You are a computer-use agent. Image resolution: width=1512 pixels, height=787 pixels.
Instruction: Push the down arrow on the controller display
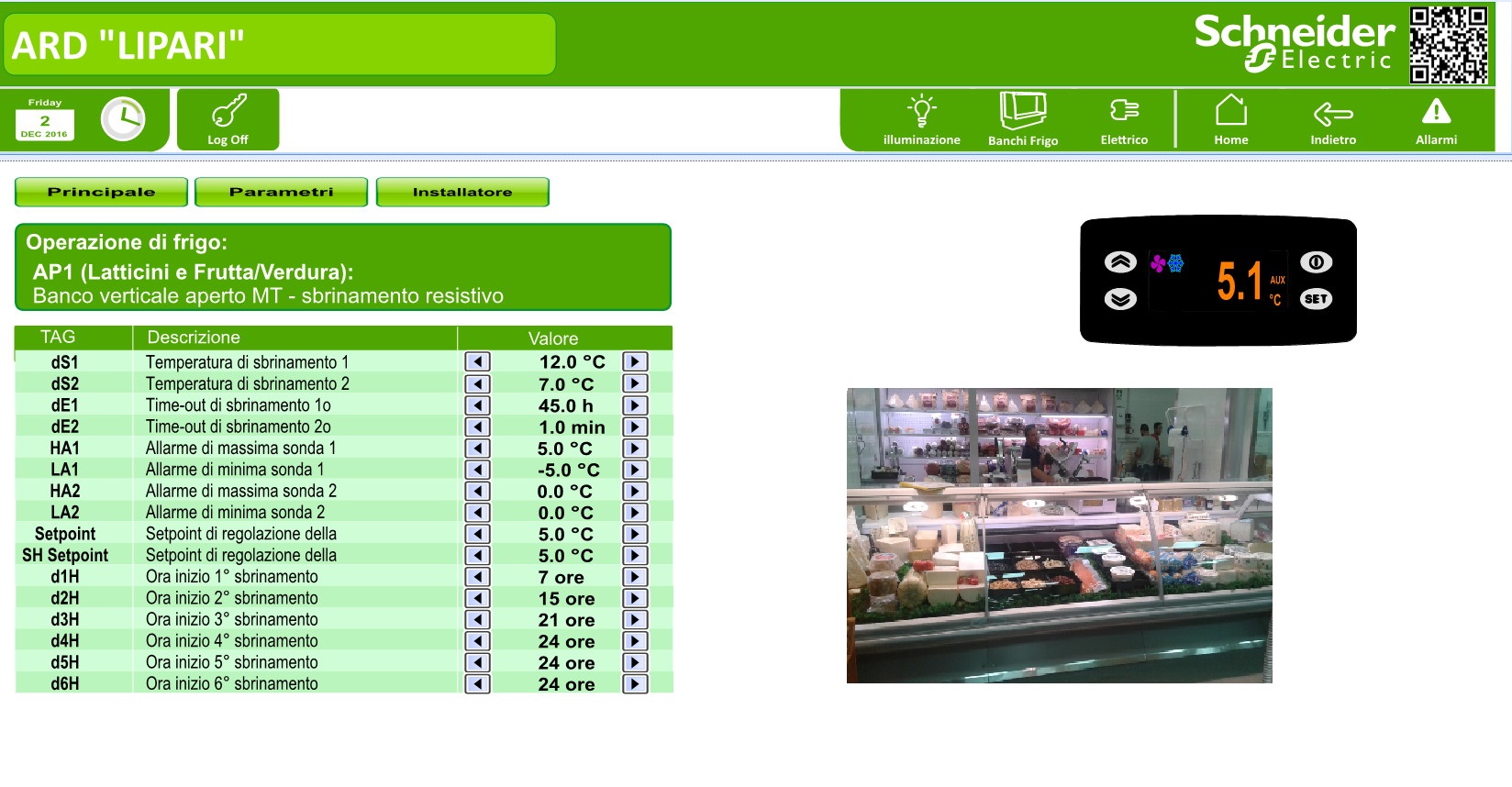(1120, 299)
